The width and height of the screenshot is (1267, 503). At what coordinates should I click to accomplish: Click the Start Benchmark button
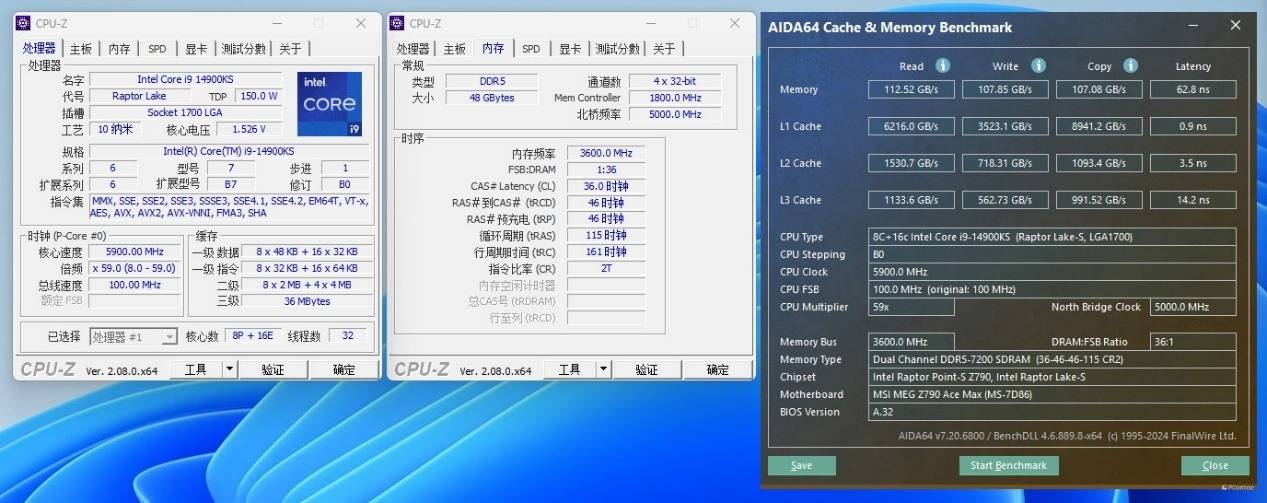point(1008,465)
